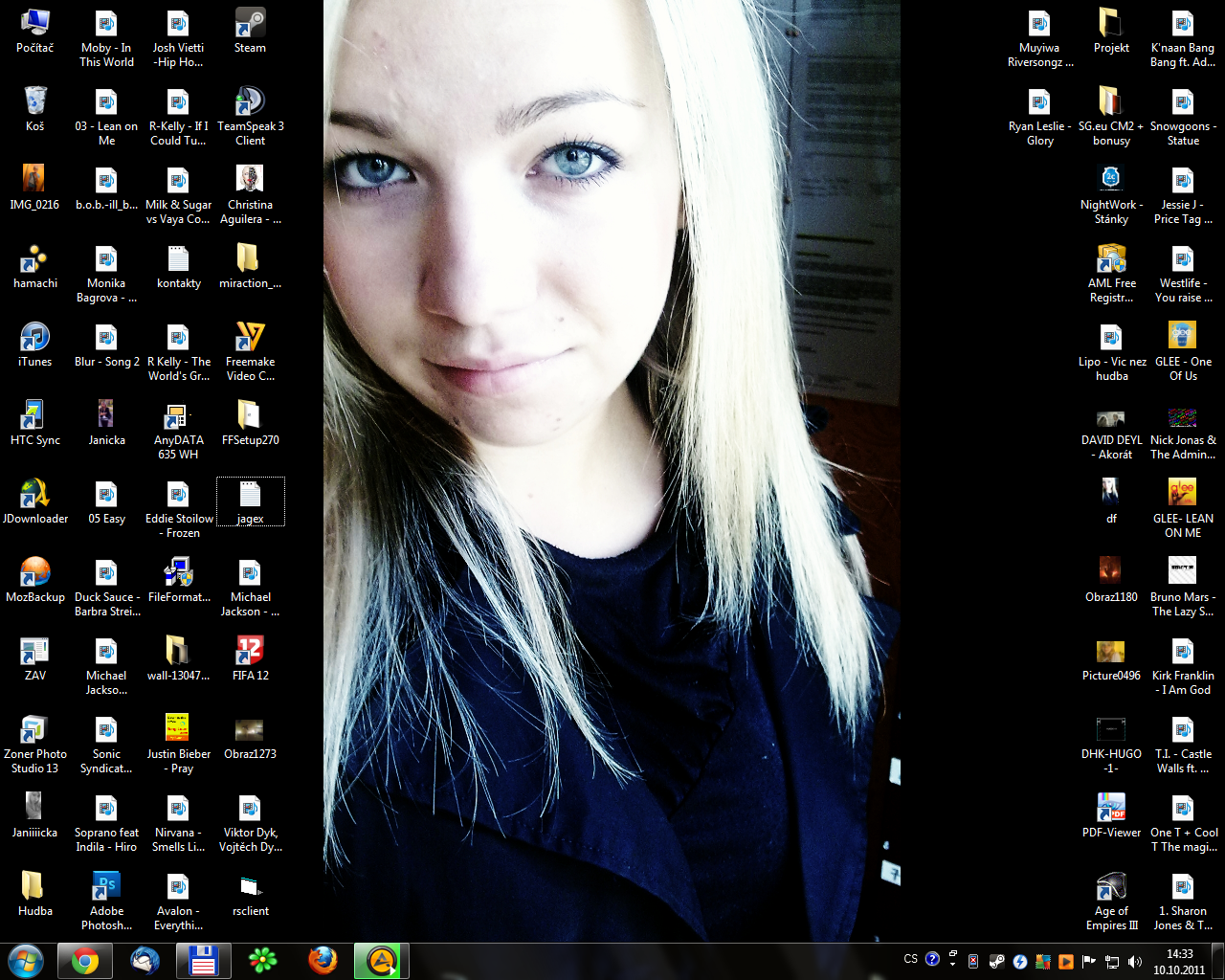This screenshot has width=1225, height=980.
Task: Select the NightWork - Stánky icon
Action: 1111,194
